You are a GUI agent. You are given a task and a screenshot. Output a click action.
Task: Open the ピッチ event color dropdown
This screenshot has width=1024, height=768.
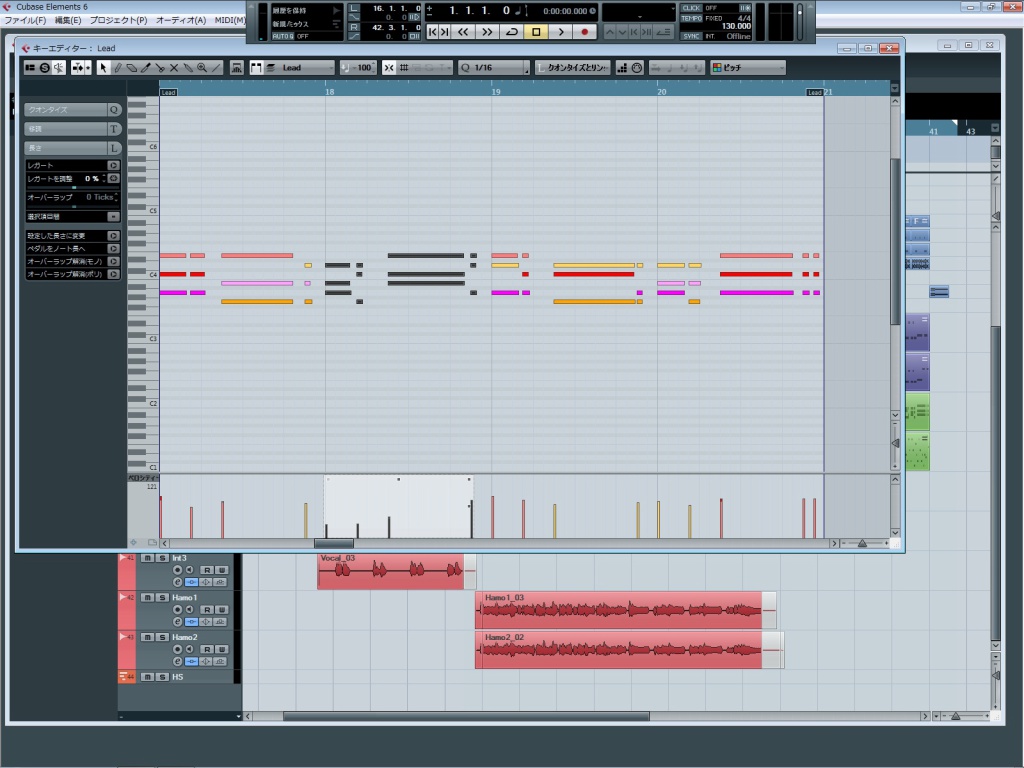click(748, 68)
